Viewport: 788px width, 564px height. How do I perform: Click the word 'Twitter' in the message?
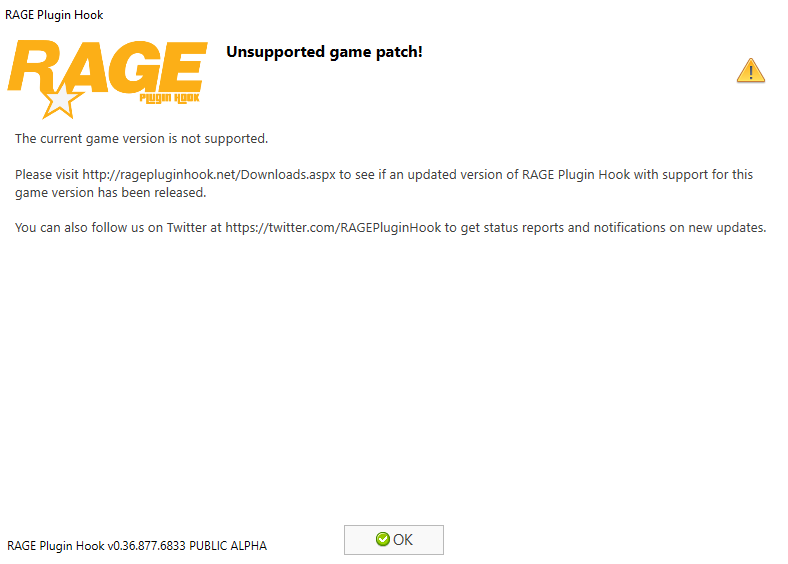click(186, 228)
